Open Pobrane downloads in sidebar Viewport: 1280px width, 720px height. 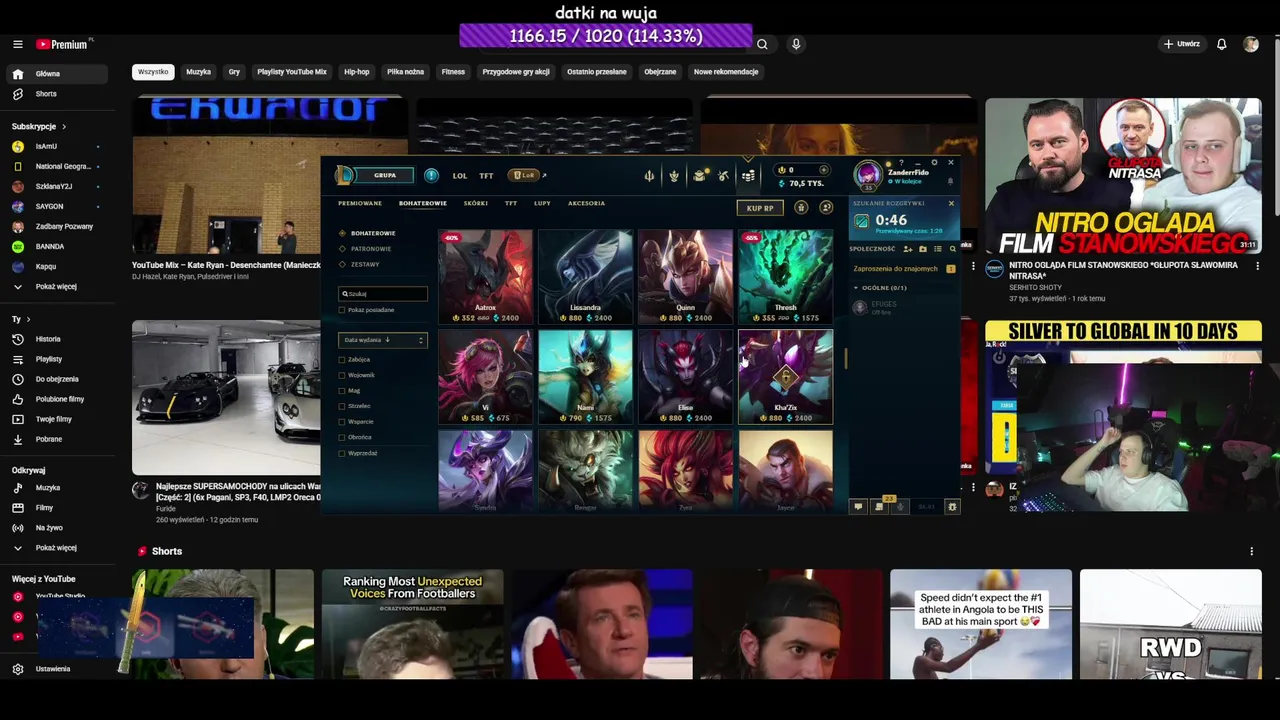(56, 439)
